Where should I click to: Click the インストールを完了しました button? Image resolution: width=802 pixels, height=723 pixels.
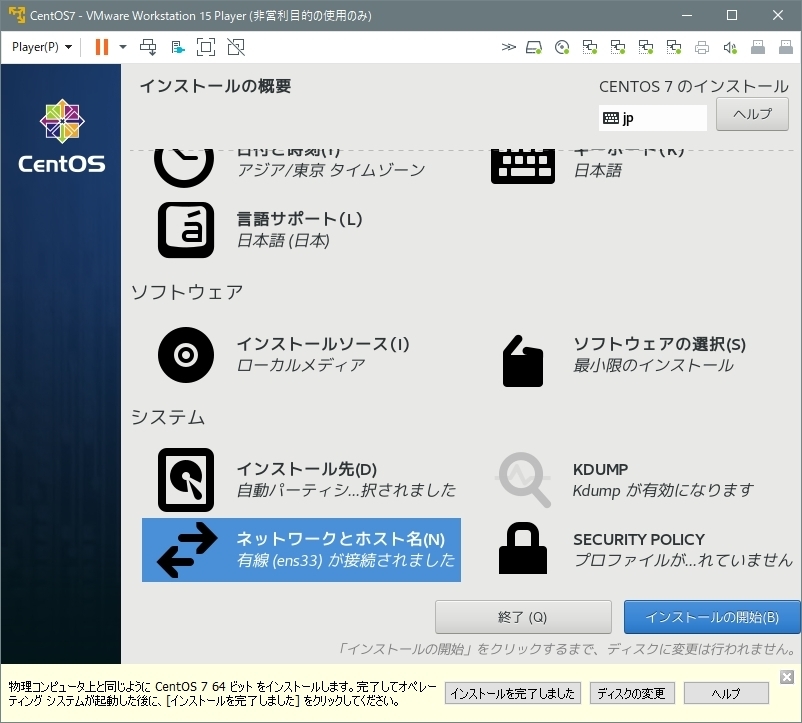513,693
